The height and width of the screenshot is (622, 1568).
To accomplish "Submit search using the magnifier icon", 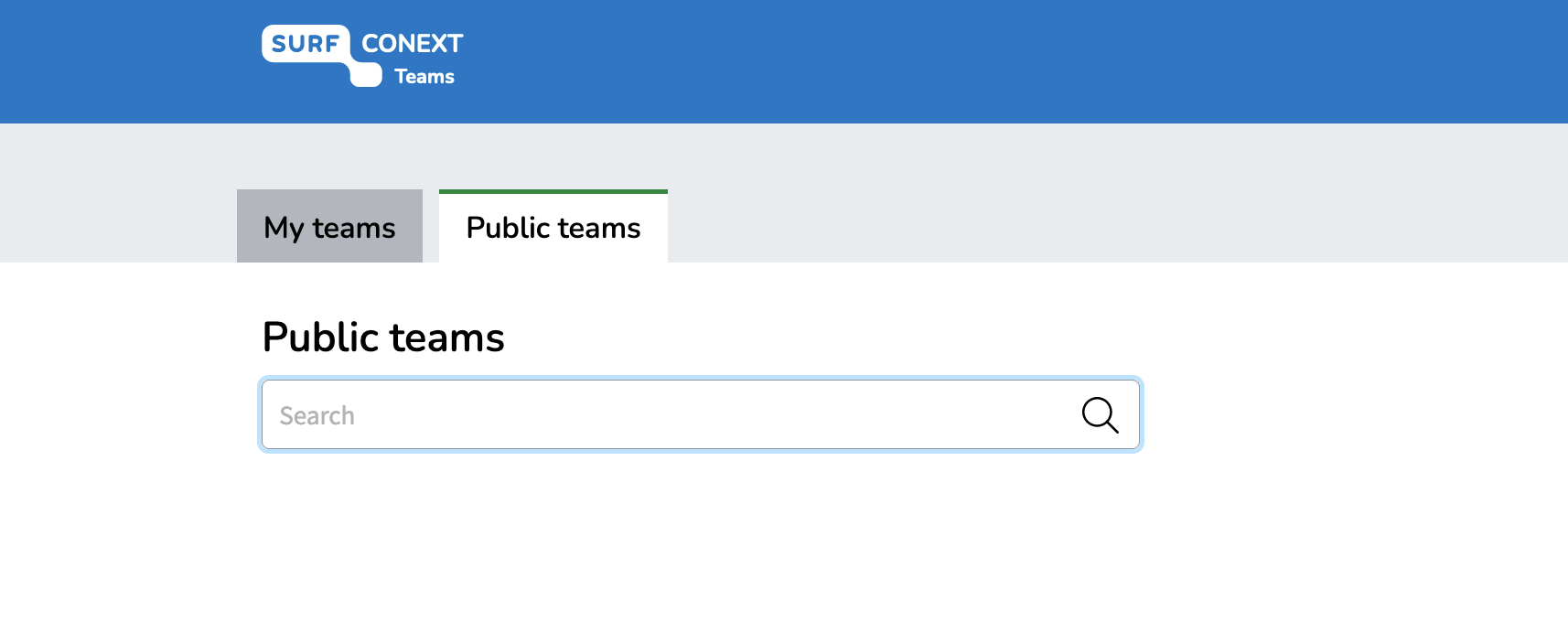I will (x=1100, y=415).
